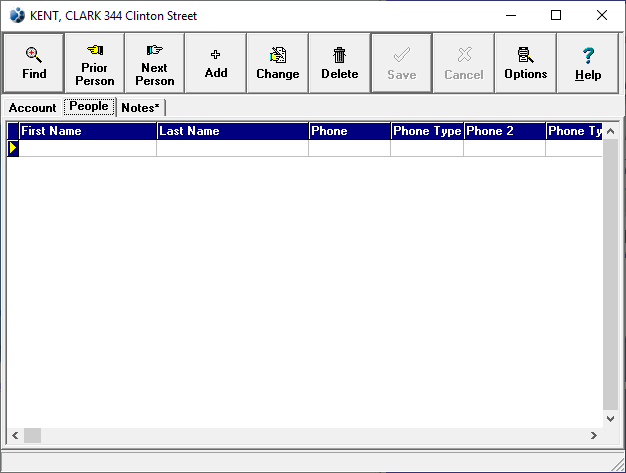Click the empty Last Name cell
The width and height of the screenshot is (626, 473).
click(x=232, y=148)
